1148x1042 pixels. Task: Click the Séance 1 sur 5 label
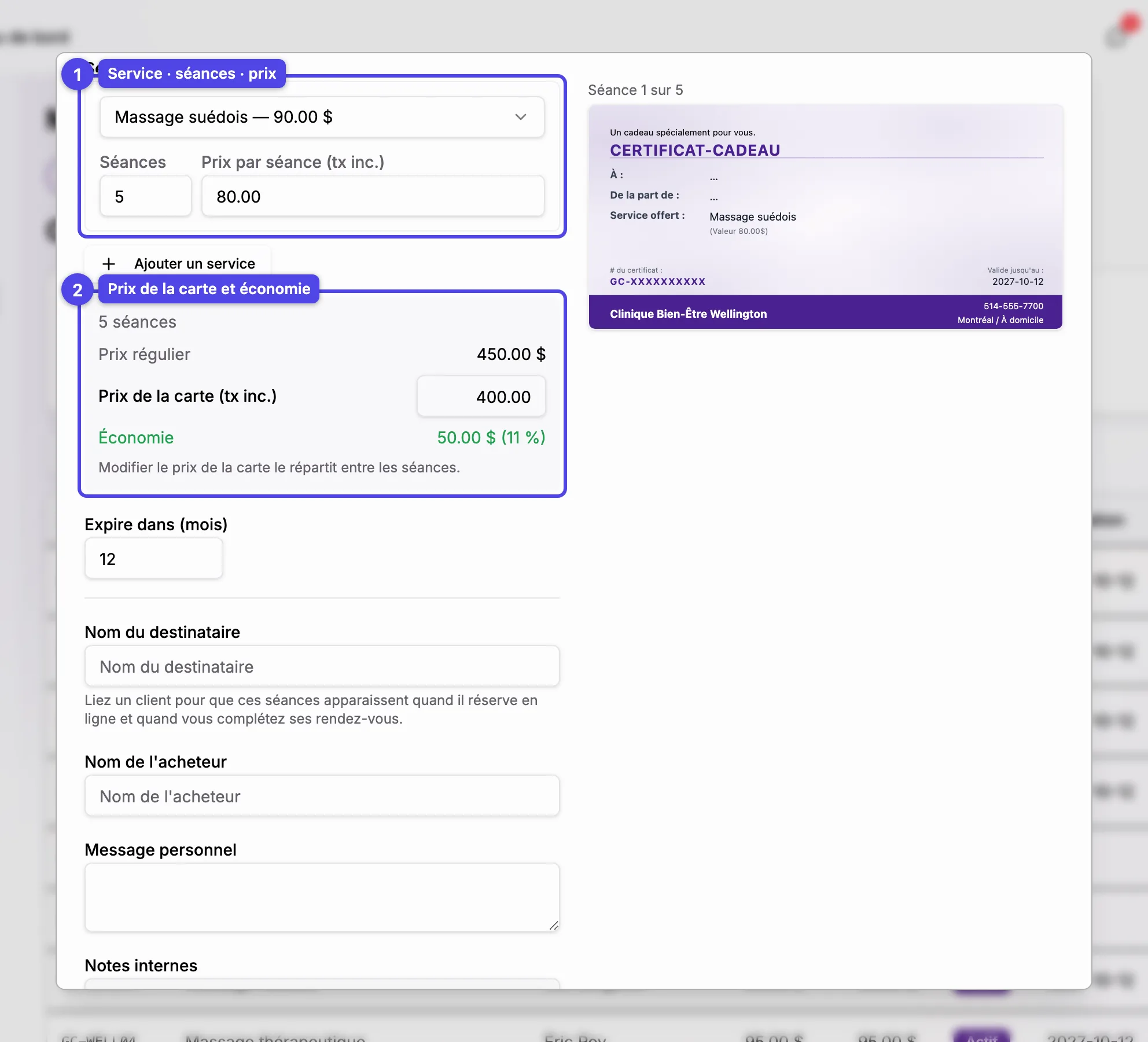tap(635, 90)
